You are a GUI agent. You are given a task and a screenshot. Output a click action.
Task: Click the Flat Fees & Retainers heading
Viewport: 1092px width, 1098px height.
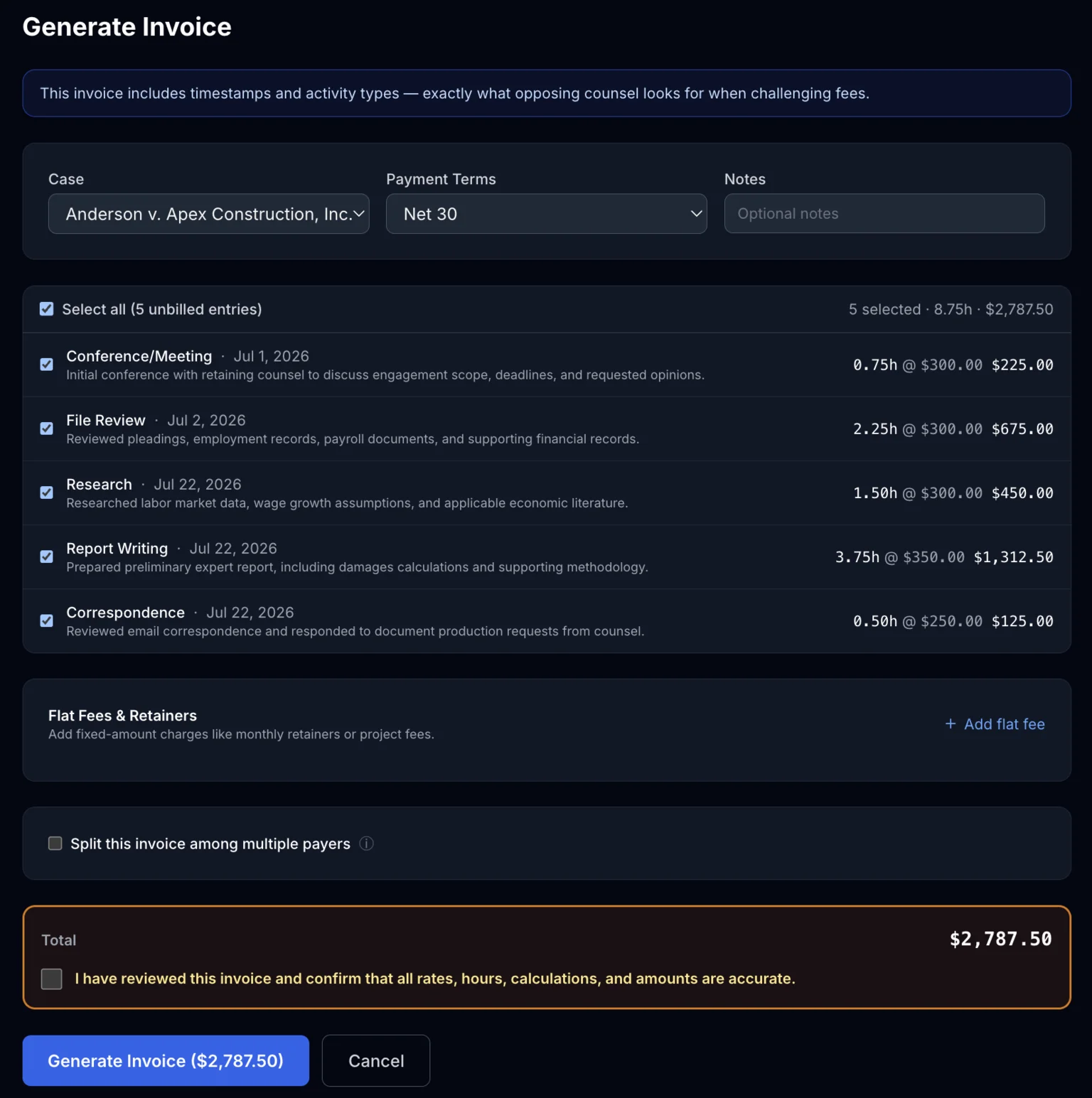click(x=122, y=716)
